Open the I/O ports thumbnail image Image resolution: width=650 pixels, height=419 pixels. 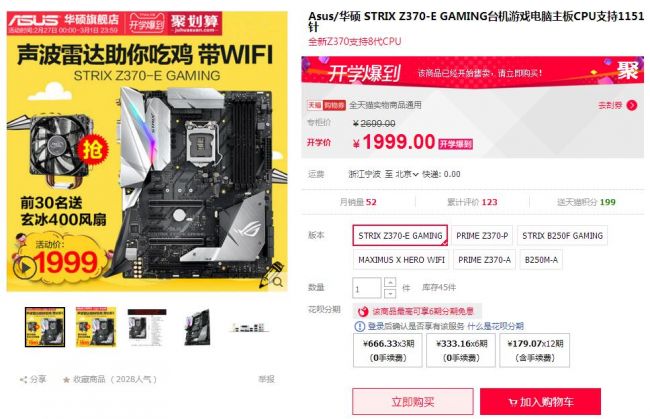pyautogui.click(x=249, y=327)
